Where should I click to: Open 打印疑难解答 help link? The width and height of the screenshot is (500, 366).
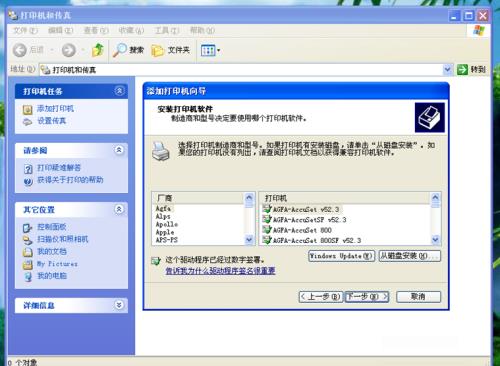tap(59, 168)
